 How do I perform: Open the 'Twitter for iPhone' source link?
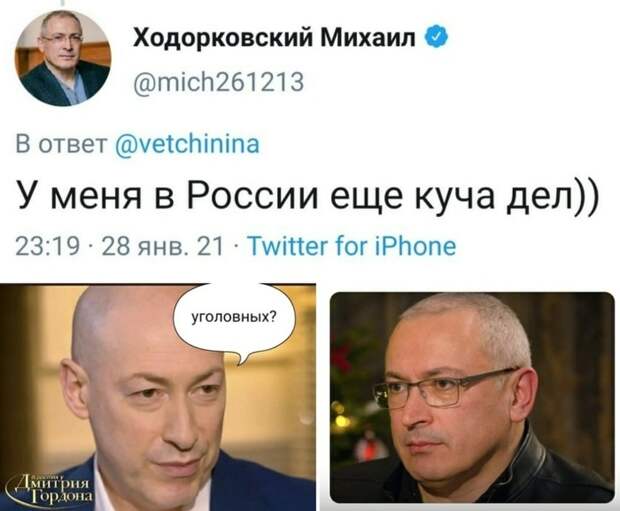[x=352, y=246]
